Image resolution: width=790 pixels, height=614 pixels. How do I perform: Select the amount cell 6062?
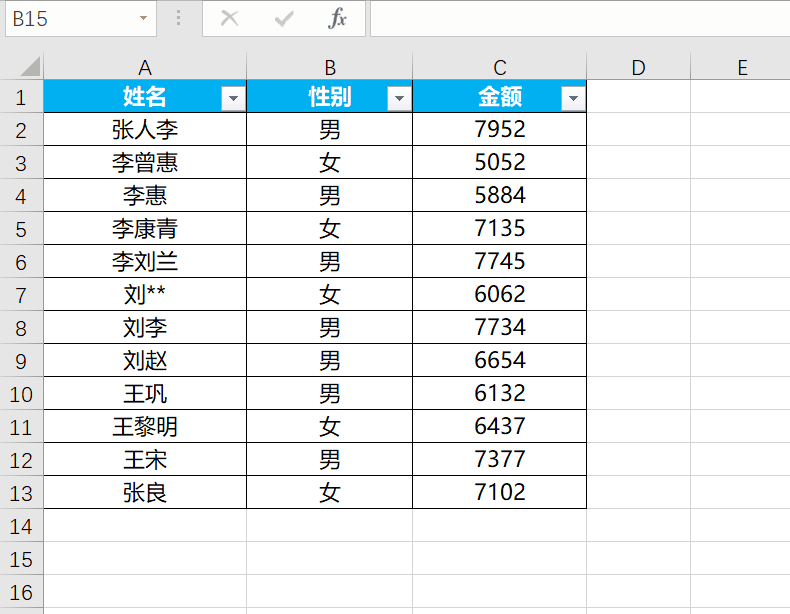click(499, 294)
